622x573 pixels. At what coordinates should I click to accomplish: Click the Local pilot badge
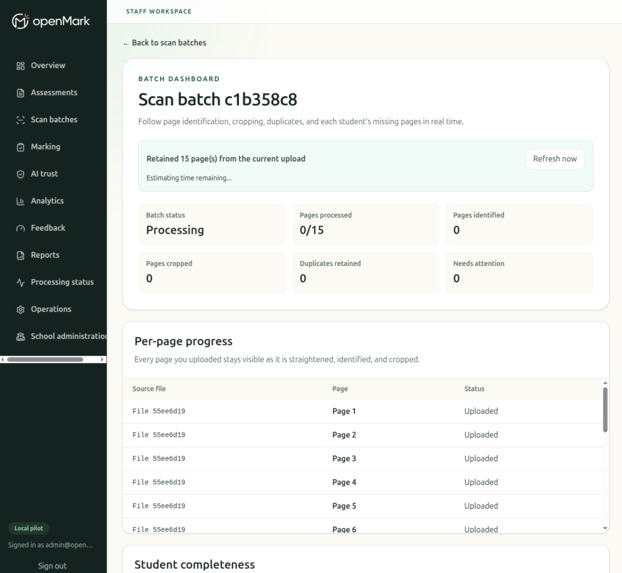point(29,528)
